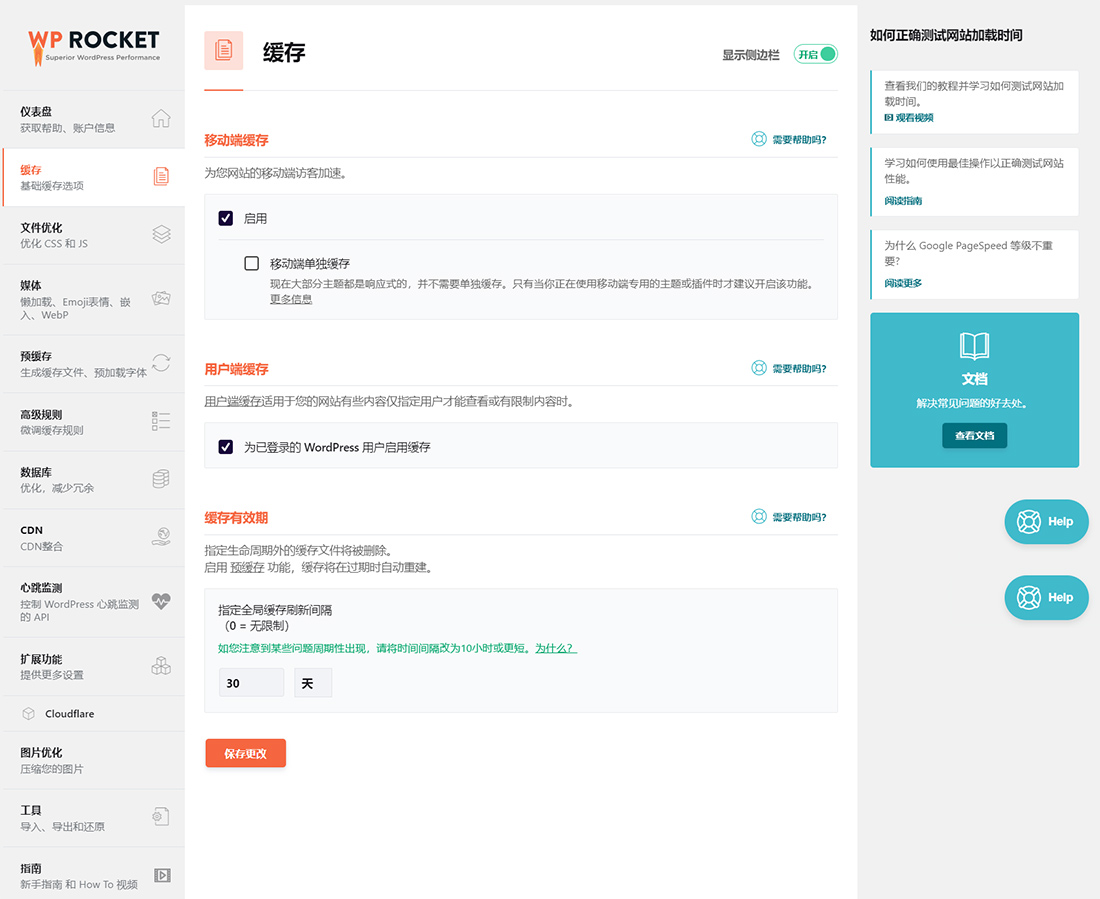
Task: Enable the 移动端单独缓存 checkbox
Action: click(x=252, y=264)
